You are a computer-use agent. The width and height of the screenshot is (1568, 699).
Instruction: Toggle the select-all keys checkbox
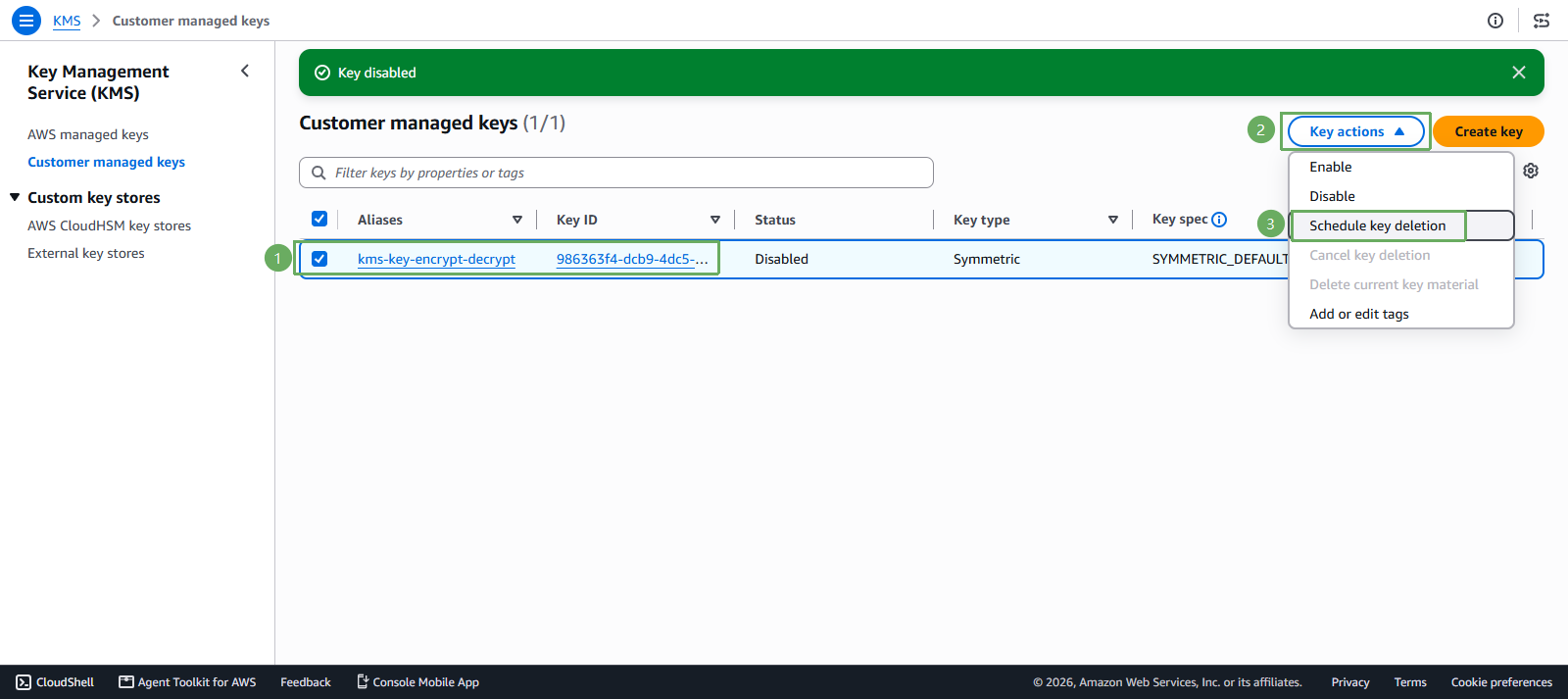click(319, 219)
